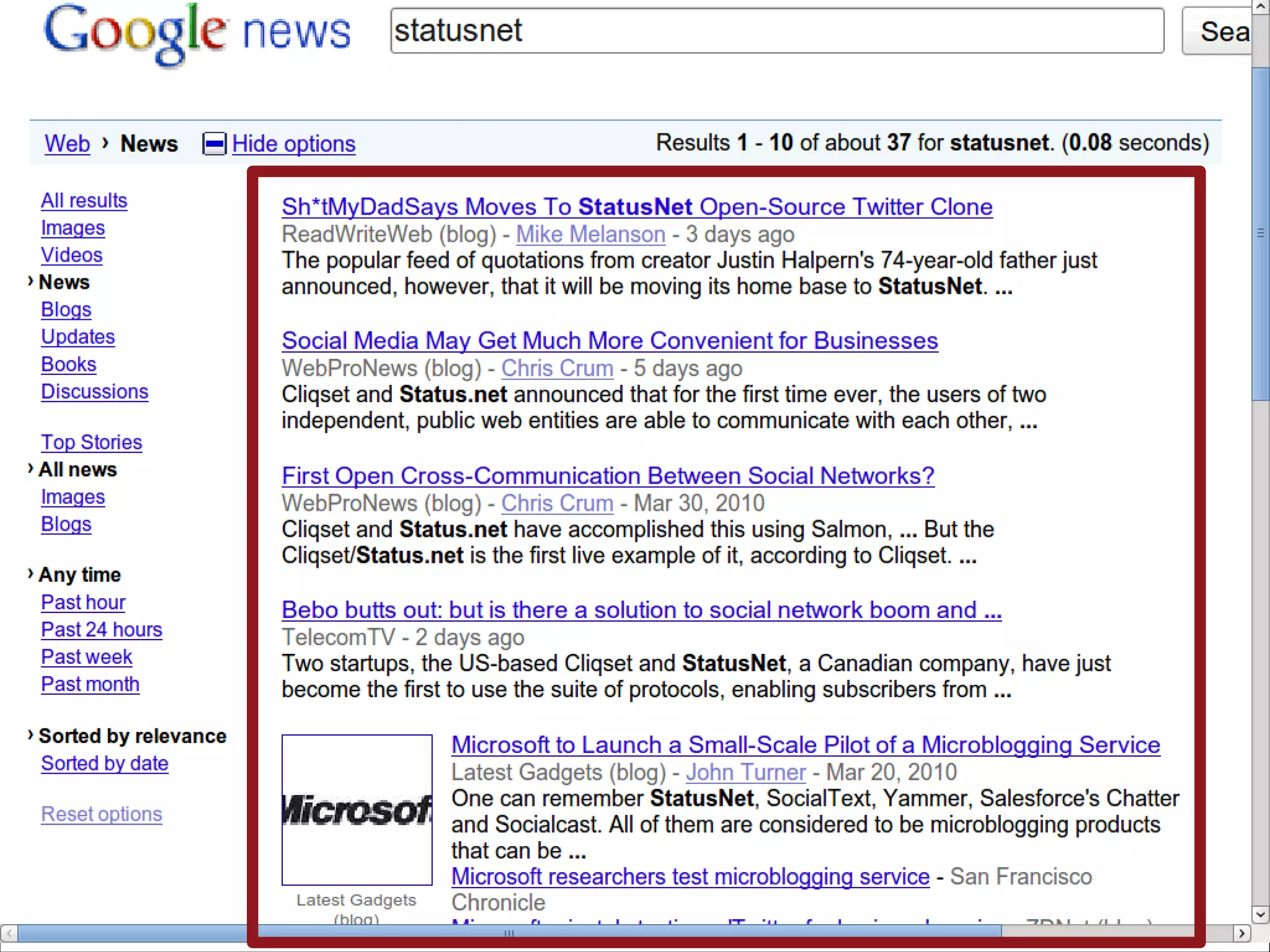This screenshot has height=952, width=1270.
Task: Click the statusnet search input field
Action: click(x=776, y=31)
